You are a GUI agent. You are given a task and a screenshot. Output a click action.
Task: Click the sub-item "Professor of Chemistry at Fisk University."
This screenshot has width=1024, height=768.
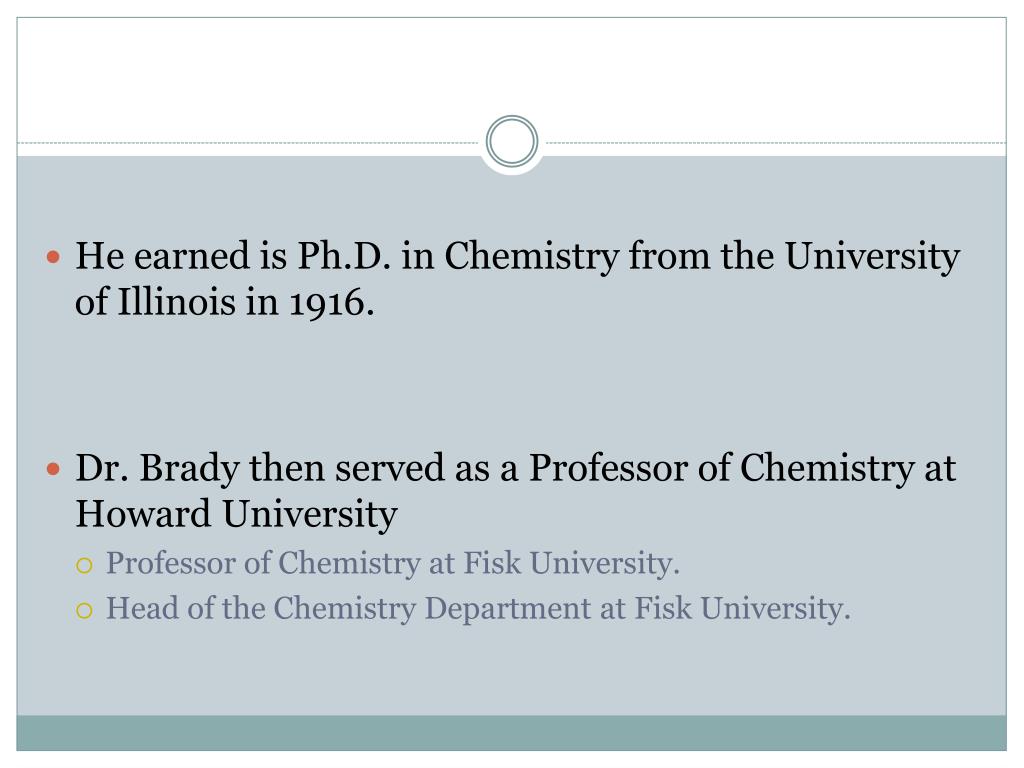pyautogui.click(x=393, y=563)
